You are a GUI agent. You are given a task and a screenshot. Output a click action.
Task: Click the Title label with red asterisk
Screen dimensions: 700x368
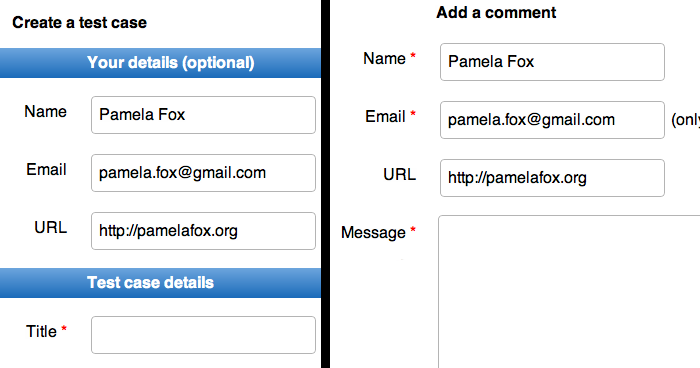[46, 331]
